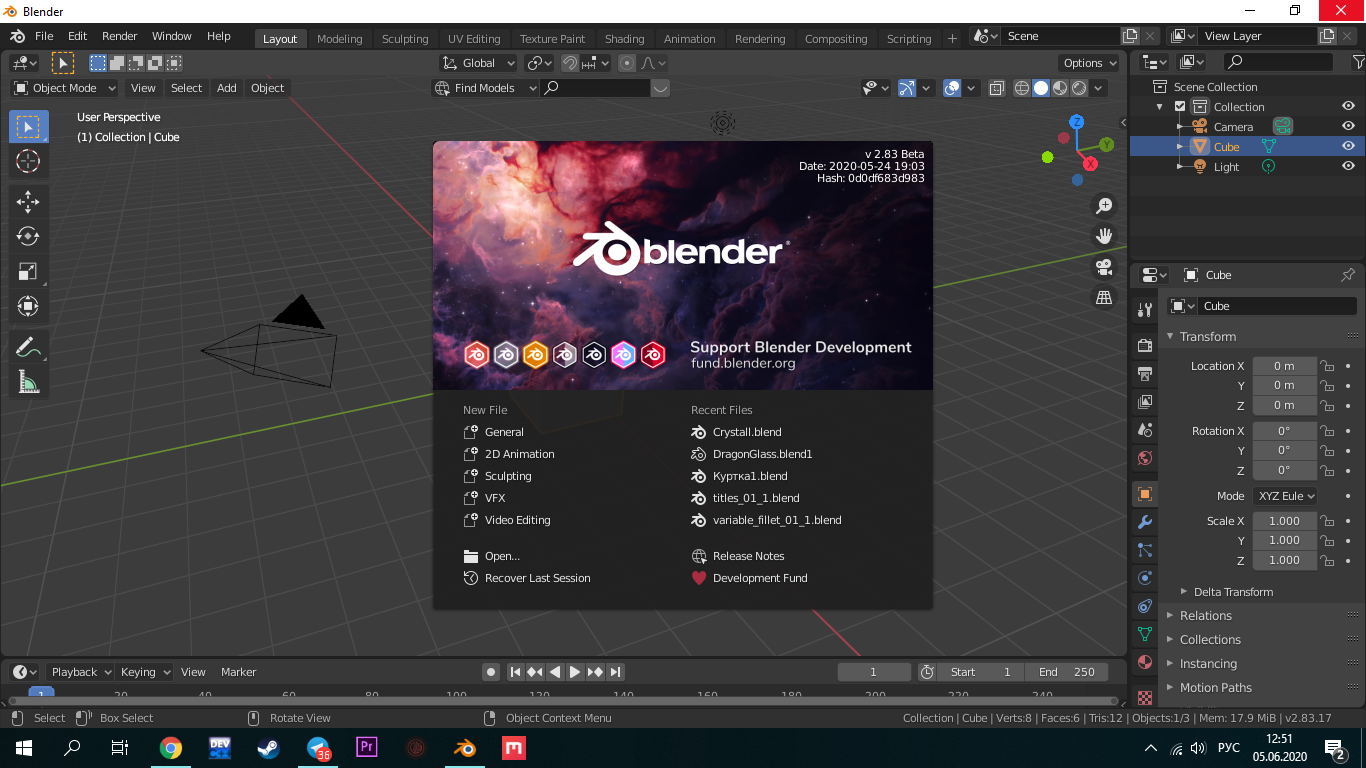The width and height of the screenshot is (1366, 768).
Task: Switch to the UV Editing workspace tab
Action: [474, 39]
